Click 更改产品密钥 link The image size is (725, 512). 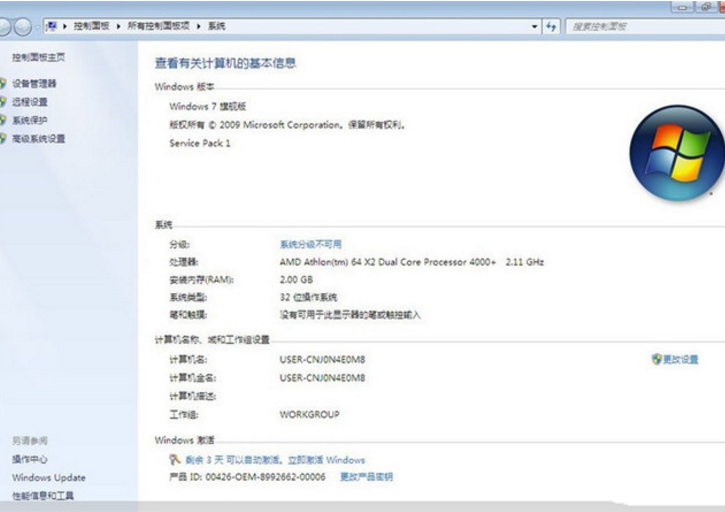[x=366, y=477]
